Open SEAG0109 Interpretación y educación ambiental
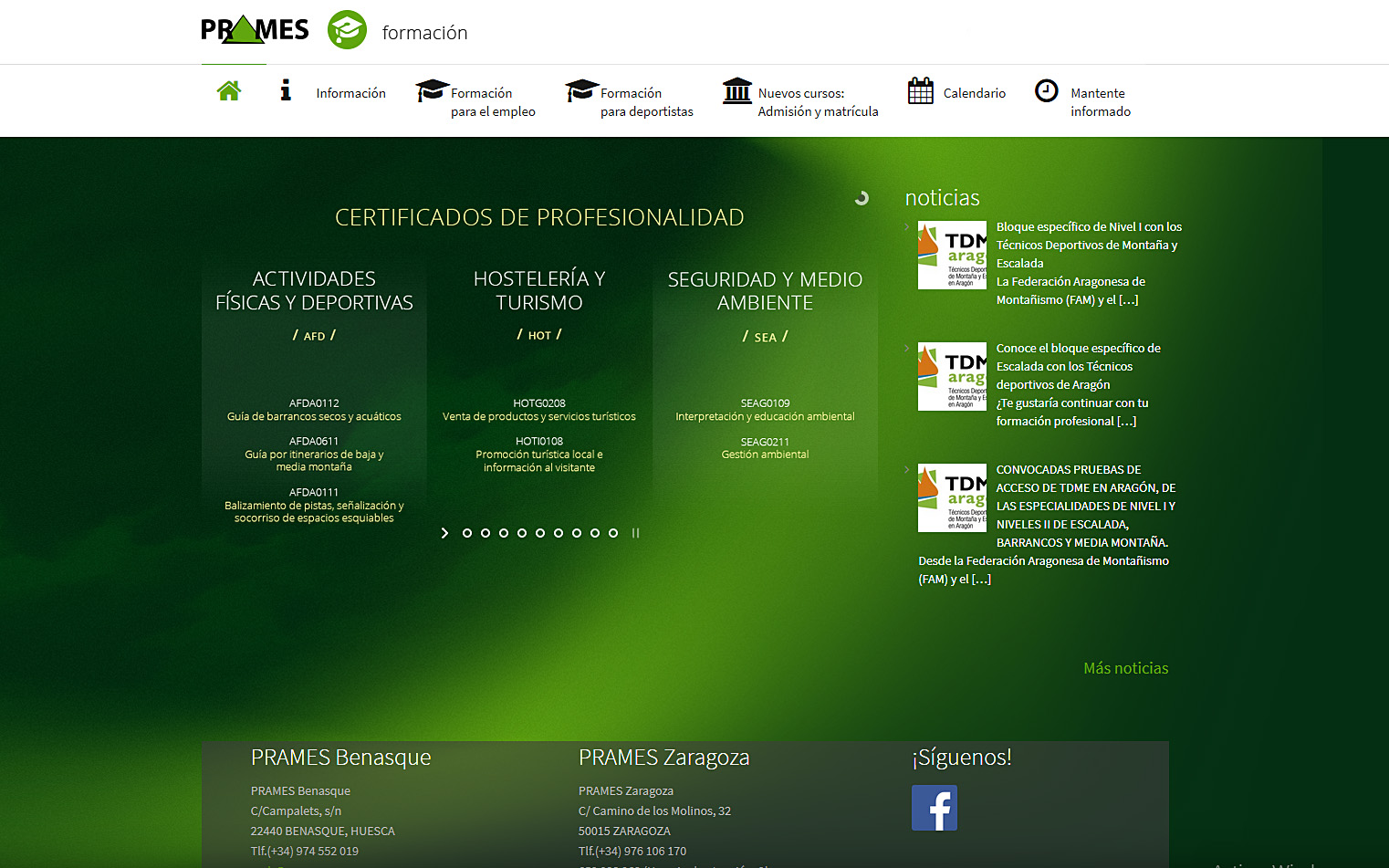 point(765,410)
